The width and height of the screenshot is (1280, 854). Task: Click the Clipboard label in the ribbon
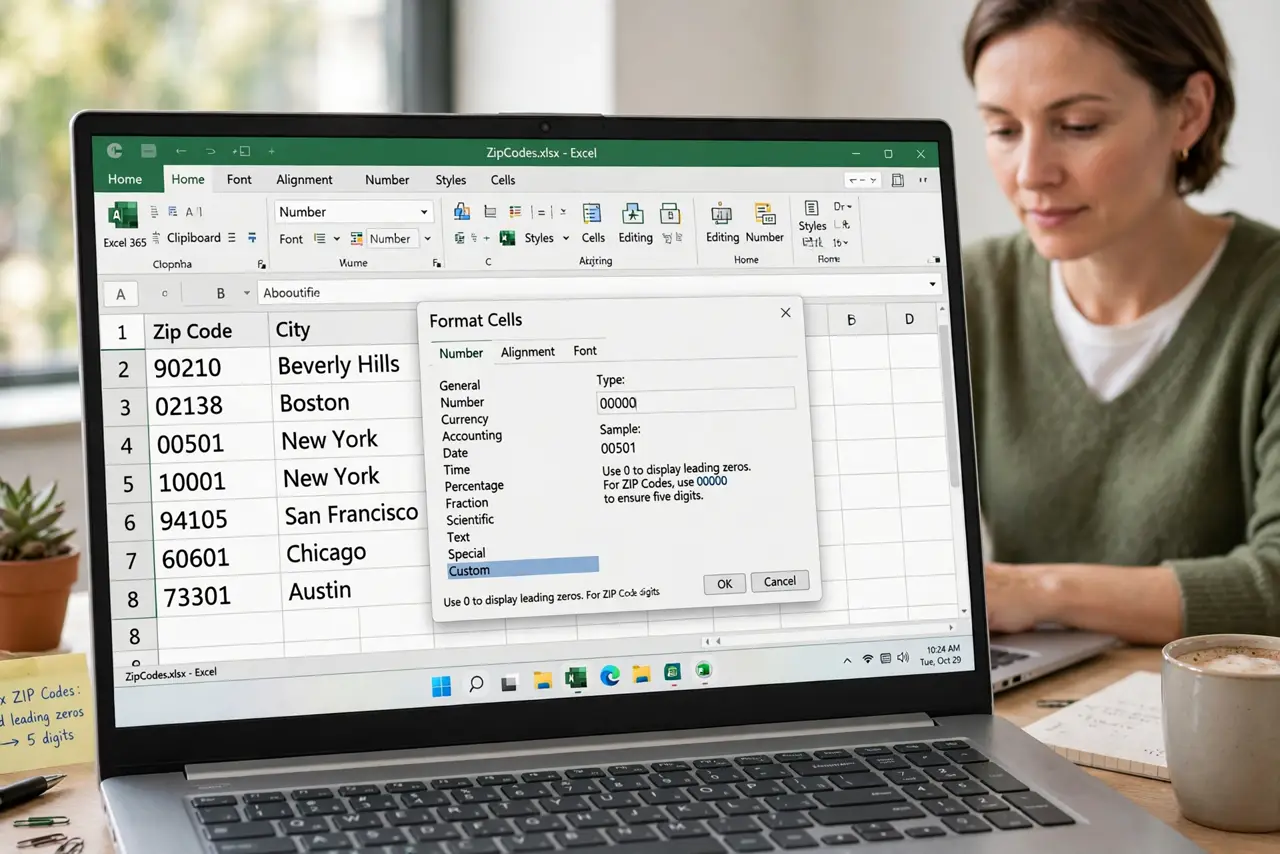tap(194, 238)
